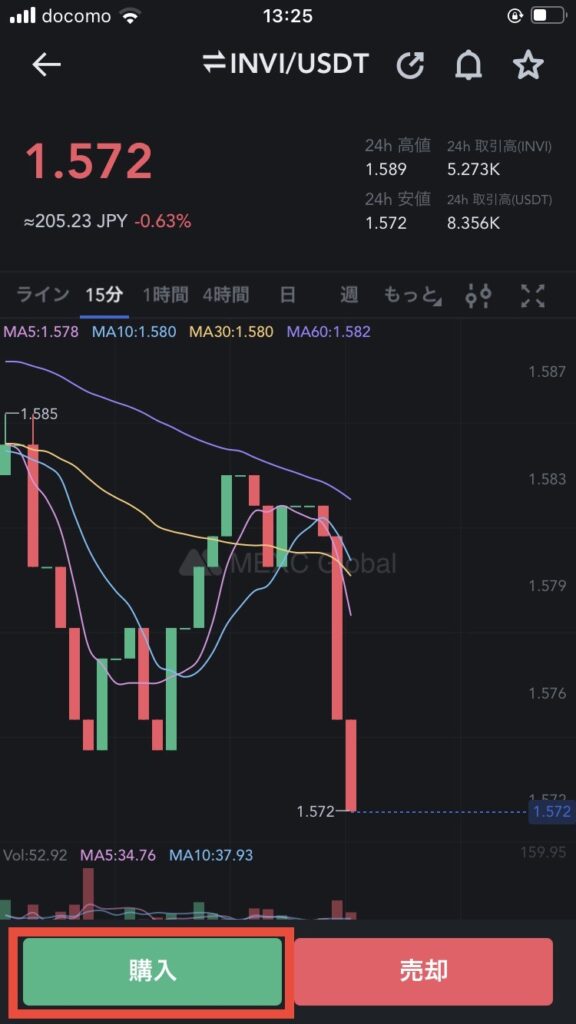Open the share chart icon

(411, 65)
